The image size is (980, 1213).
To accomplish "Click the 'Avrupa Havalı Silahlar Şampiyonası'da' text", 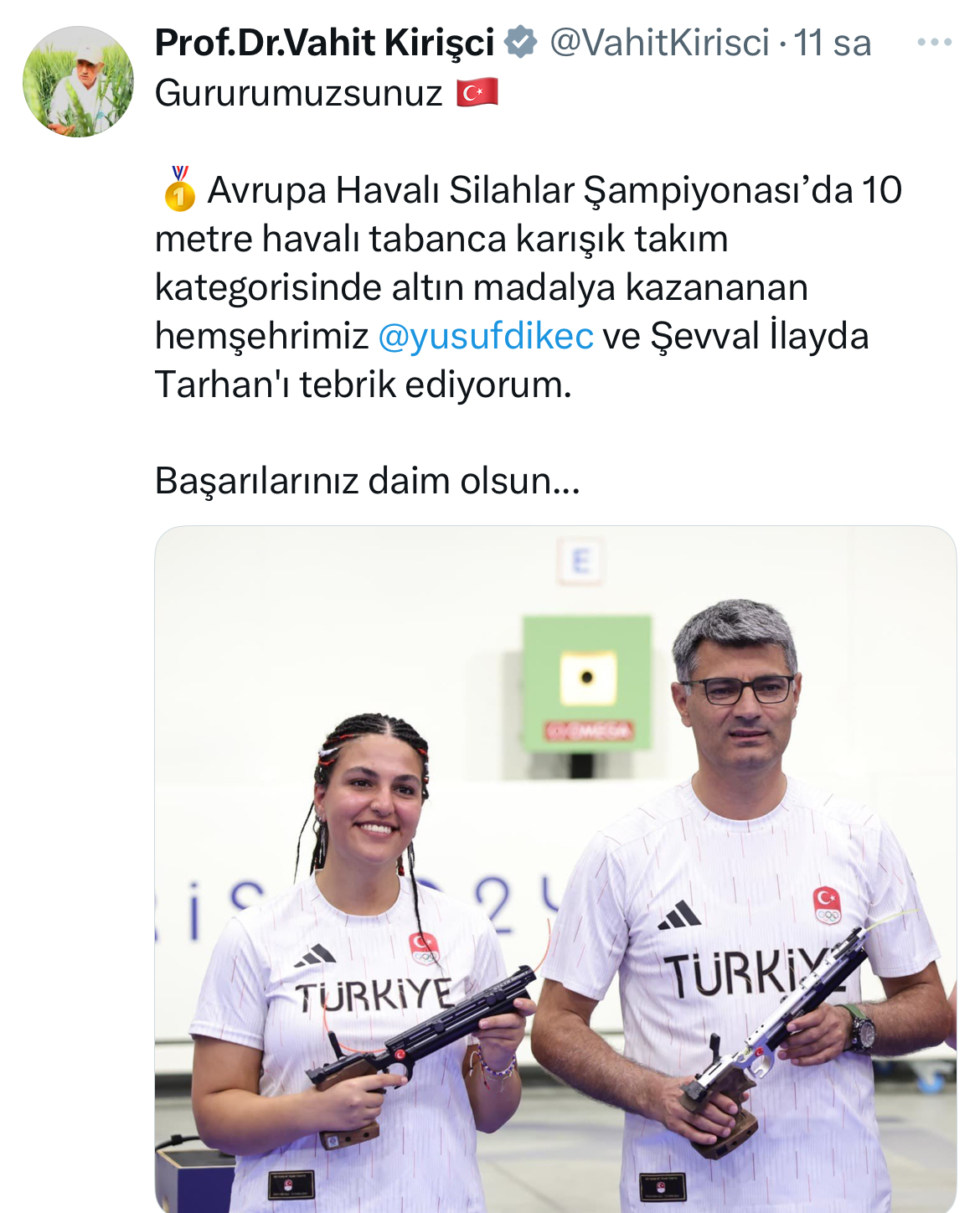I will coord(530,190).
